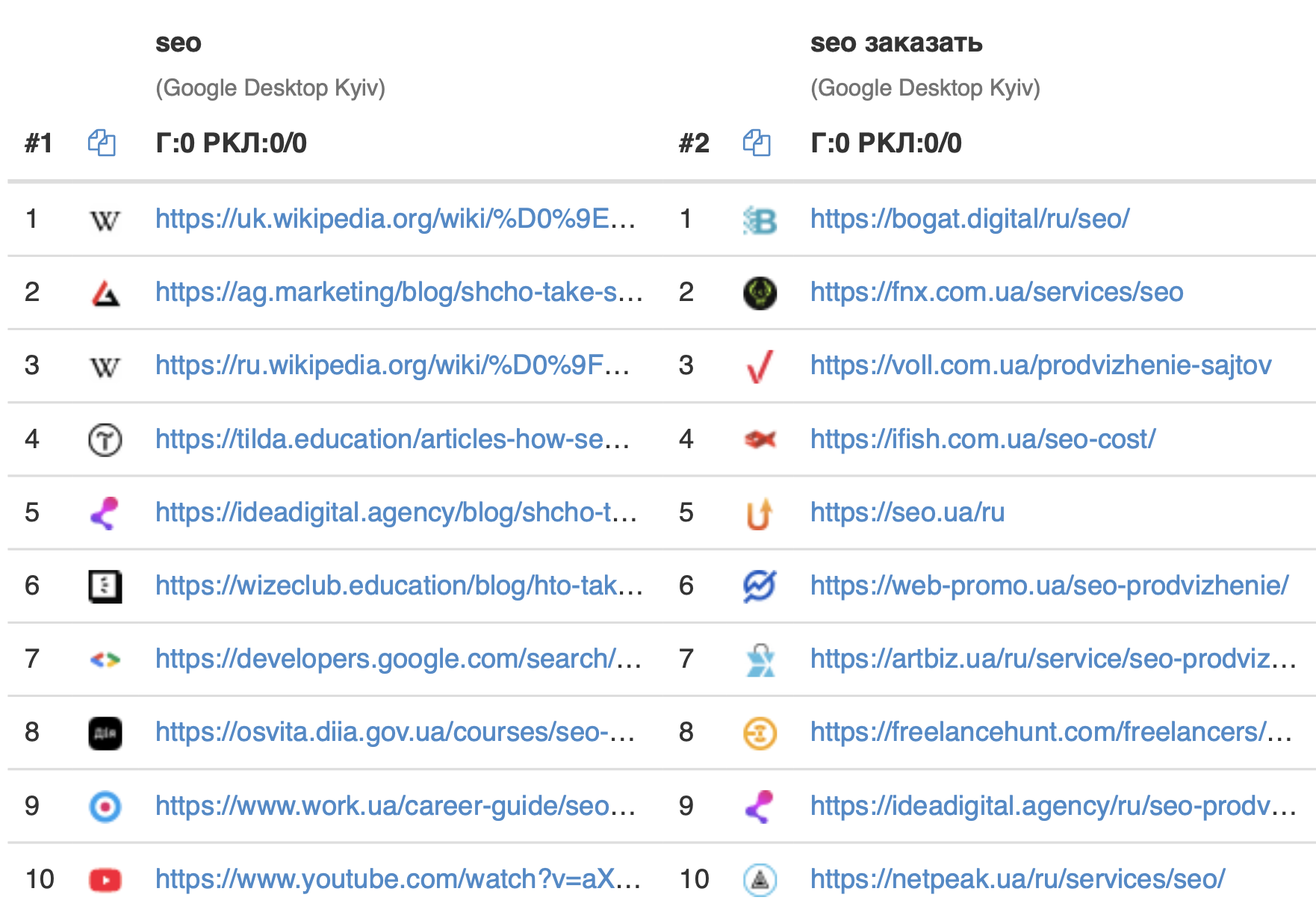Open the developers.google.com search link

[x=398, y=659]
